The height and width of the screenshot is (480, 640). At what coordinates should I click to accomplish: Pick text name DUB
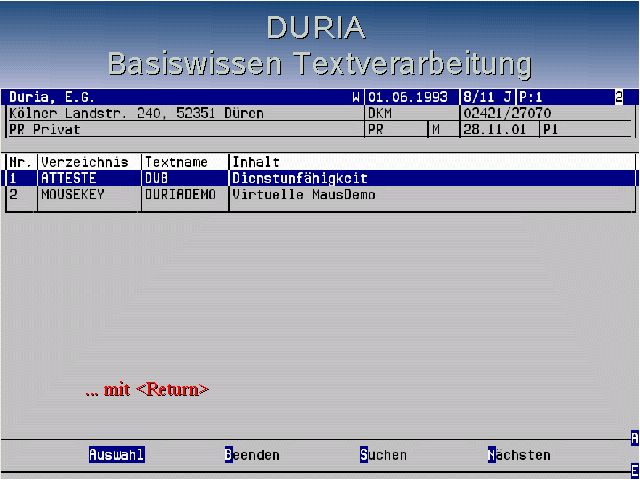(x=156, y=178)
